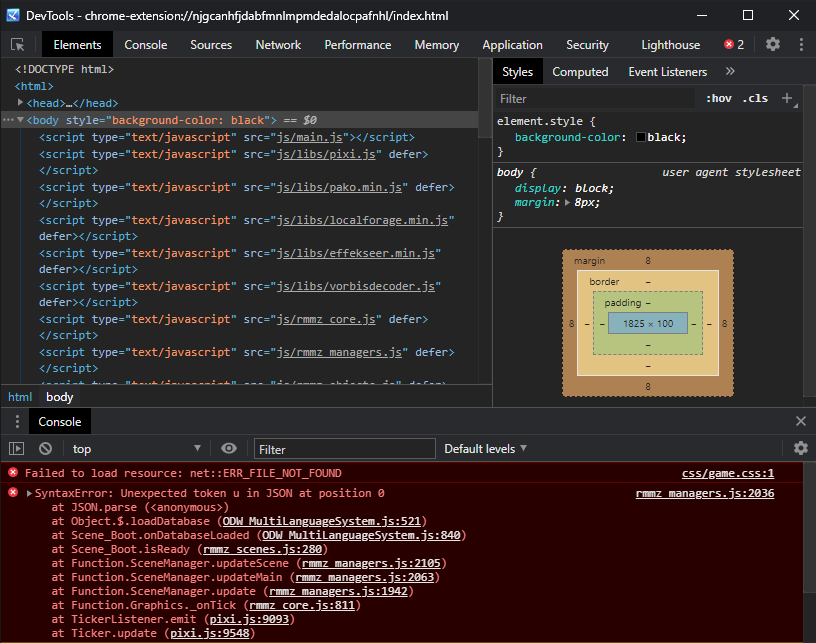Follow the js/libs/vorbisdecoder.js src link
This screenshot has height=643, width=816.
[355, 287]
